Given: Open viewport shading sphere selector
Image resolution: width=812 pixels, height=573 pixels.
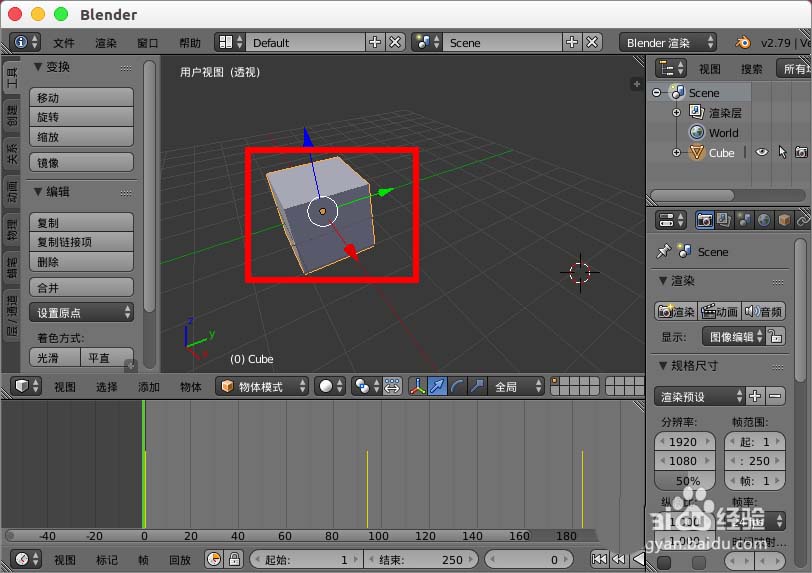Looking at the screenshot, I should pos(330,386).
